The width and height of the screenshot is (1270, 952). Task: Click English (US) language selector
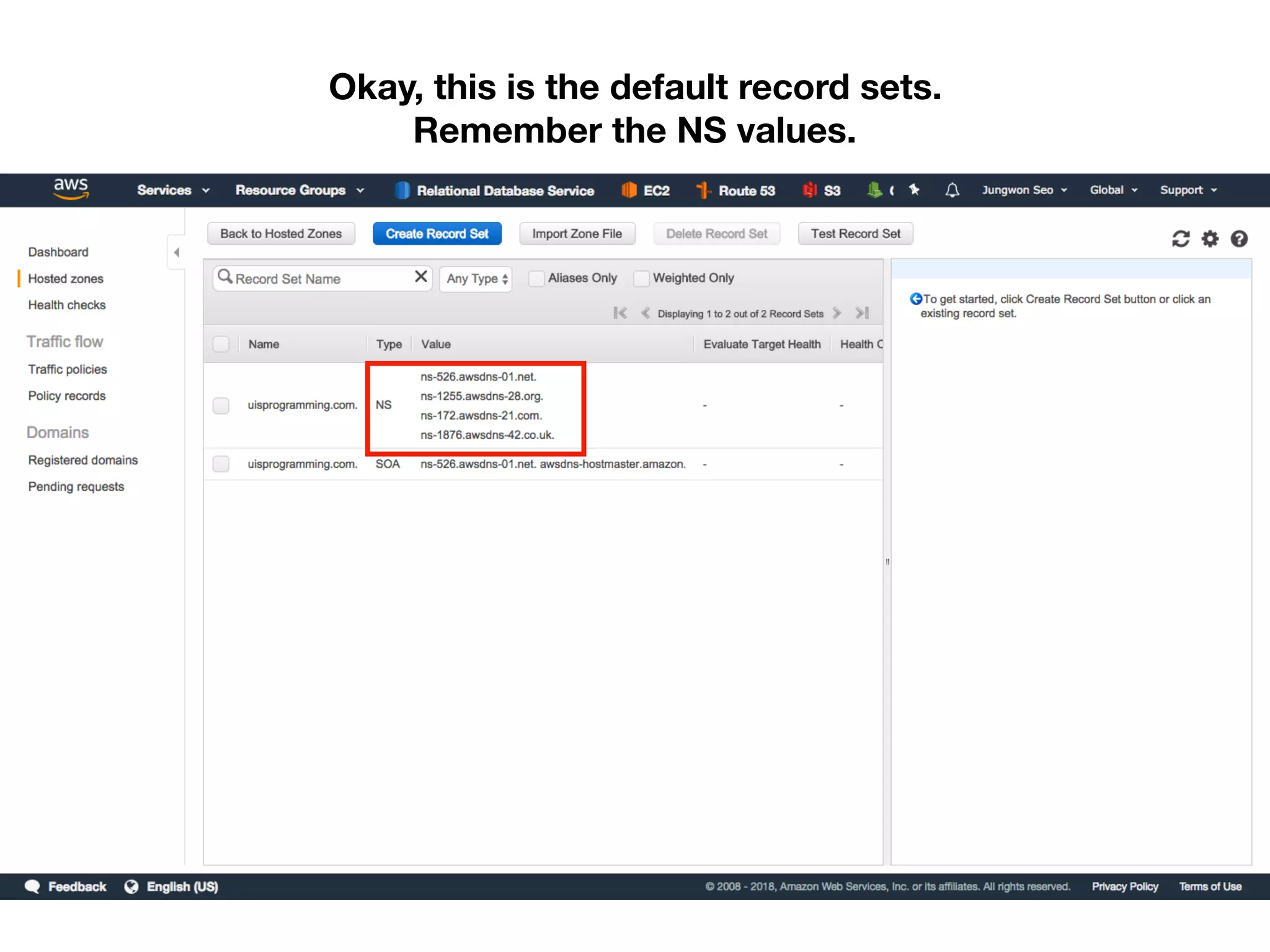pos(182,886)
